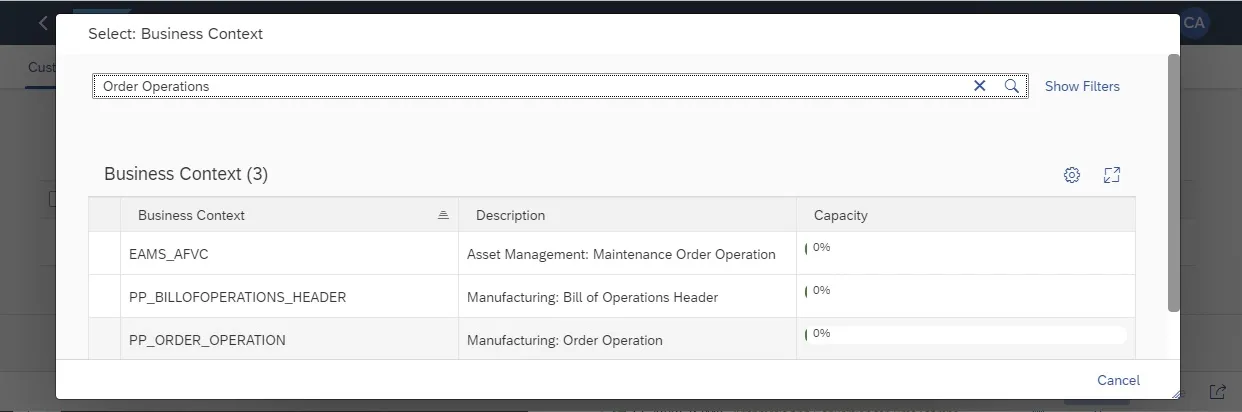Screen dimensions: 1242x412
Task: Click the Manufacturing: Bill of Operations Header description
Action: tap(592, 297)
